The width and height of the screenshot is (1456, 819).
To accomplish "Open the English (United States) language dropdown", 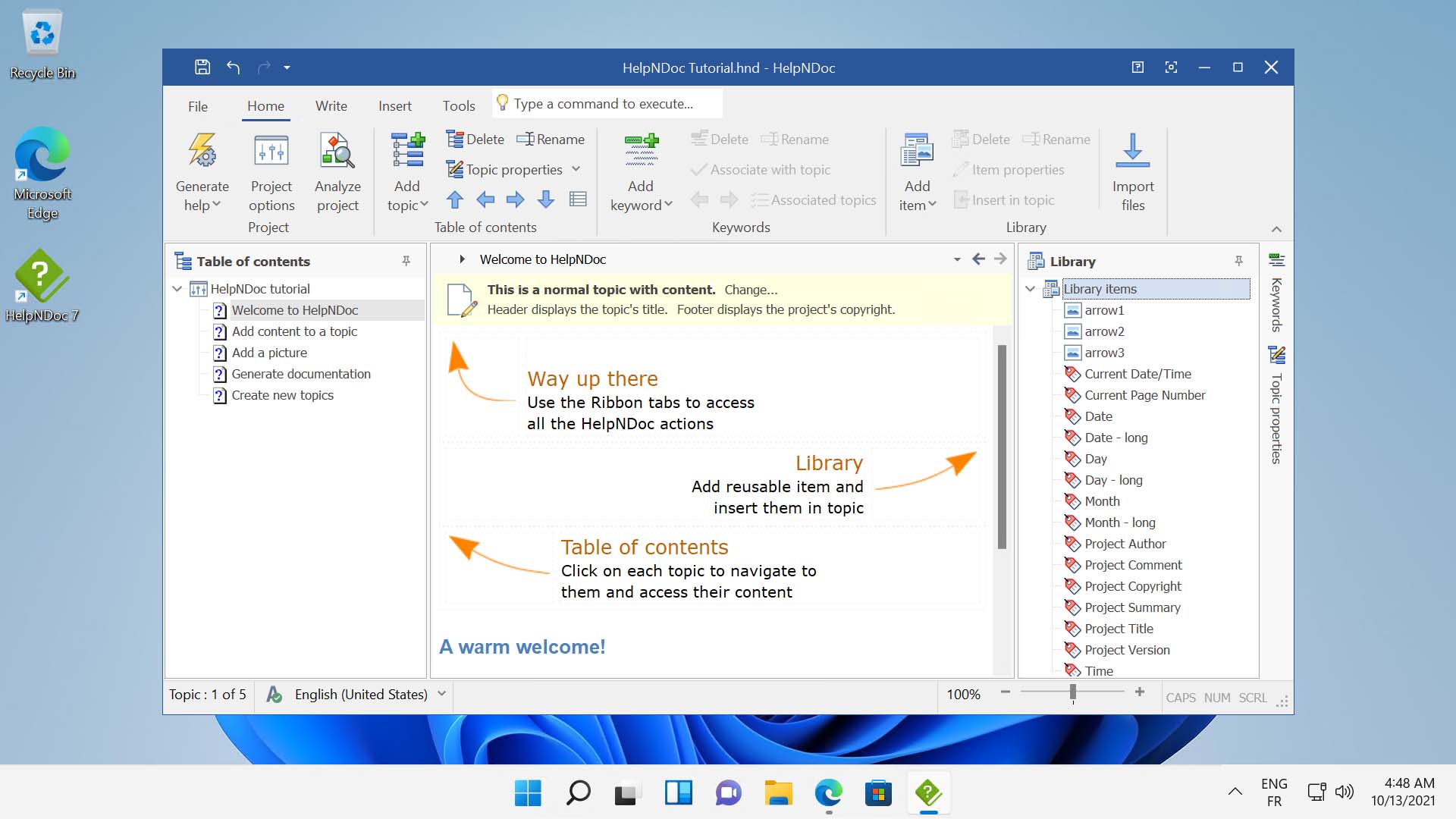I will 442,694.
